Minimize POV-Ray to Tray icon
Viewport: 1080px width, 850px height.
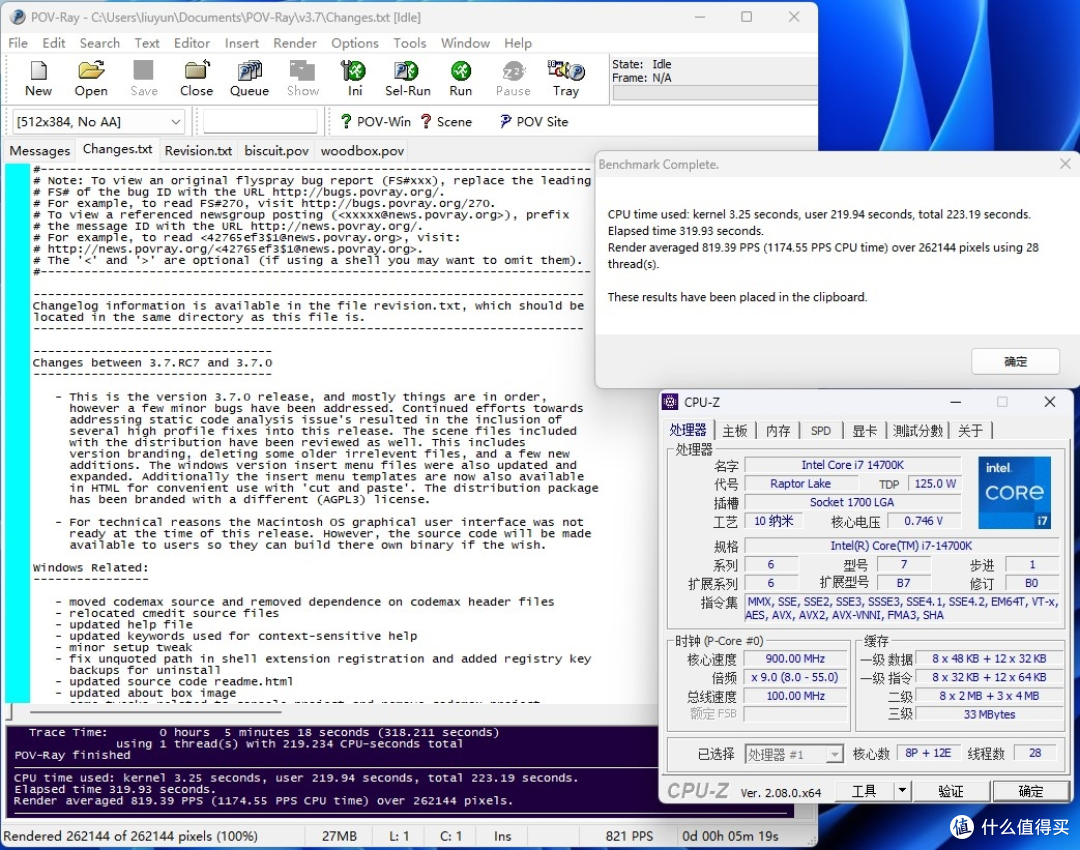[x=566, y=70]
